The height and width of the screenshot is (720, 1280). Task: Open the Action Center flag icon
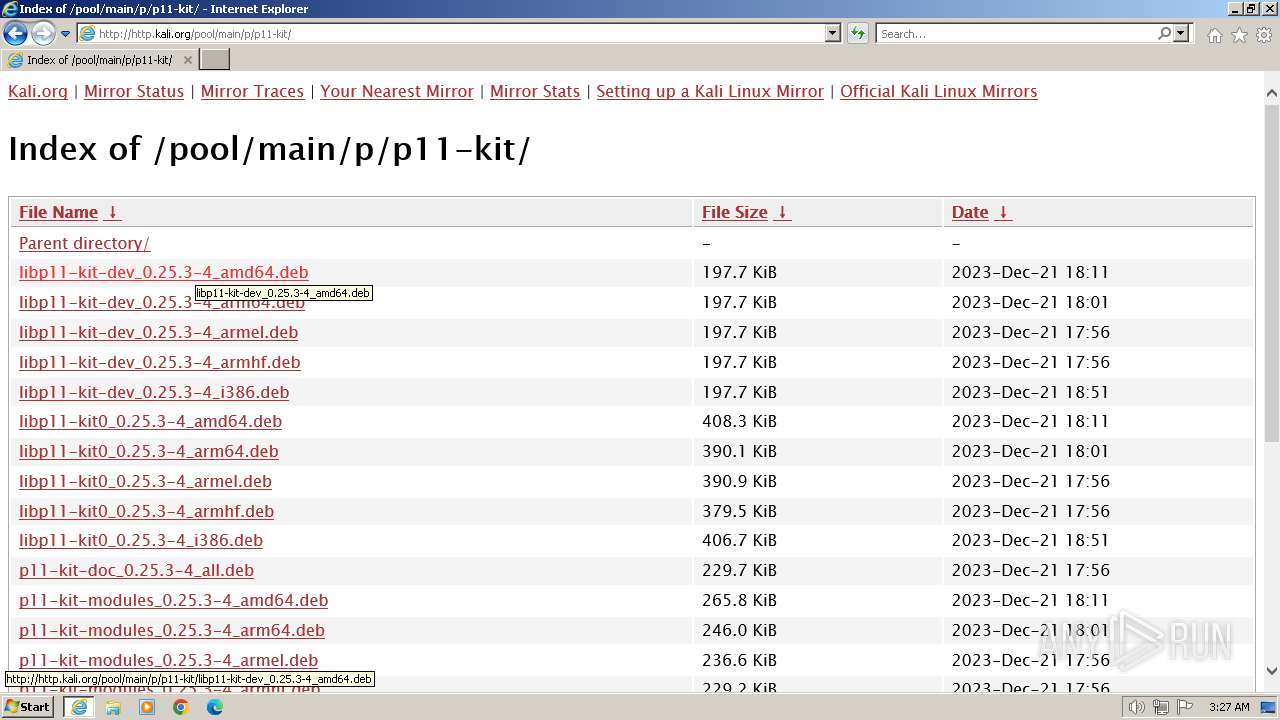tap(1185, 707)
